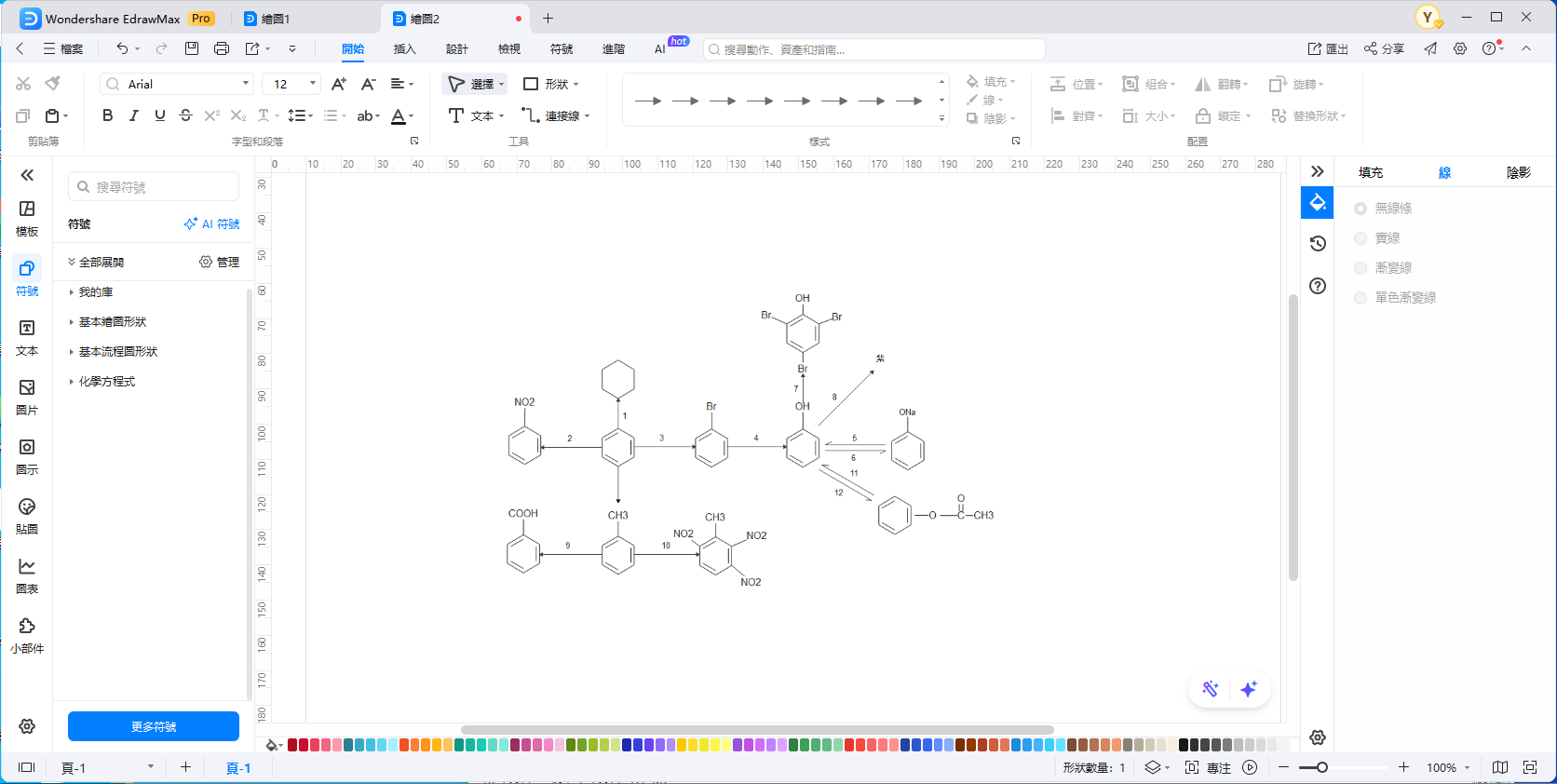Click the save icon in toolbar

tap(192, 48)
